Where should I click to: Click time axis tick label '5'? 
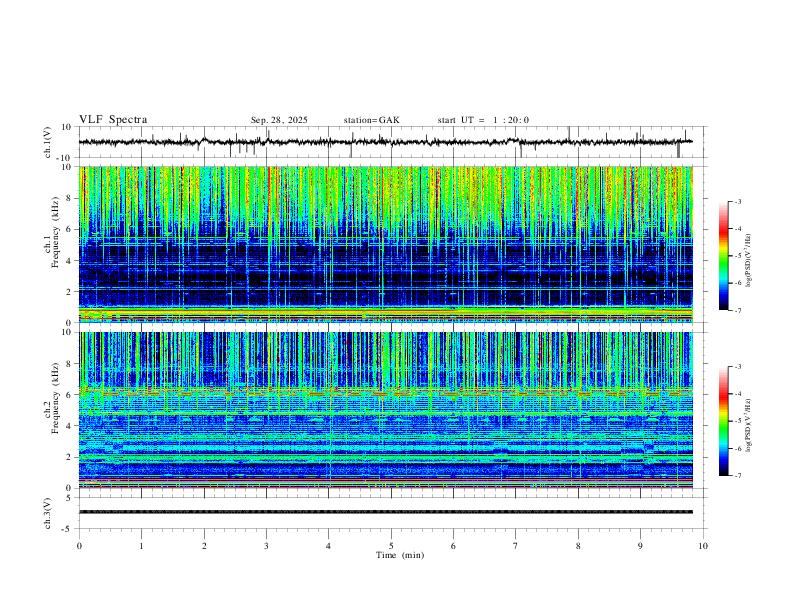pyautogui.click(x=391, y=546)
